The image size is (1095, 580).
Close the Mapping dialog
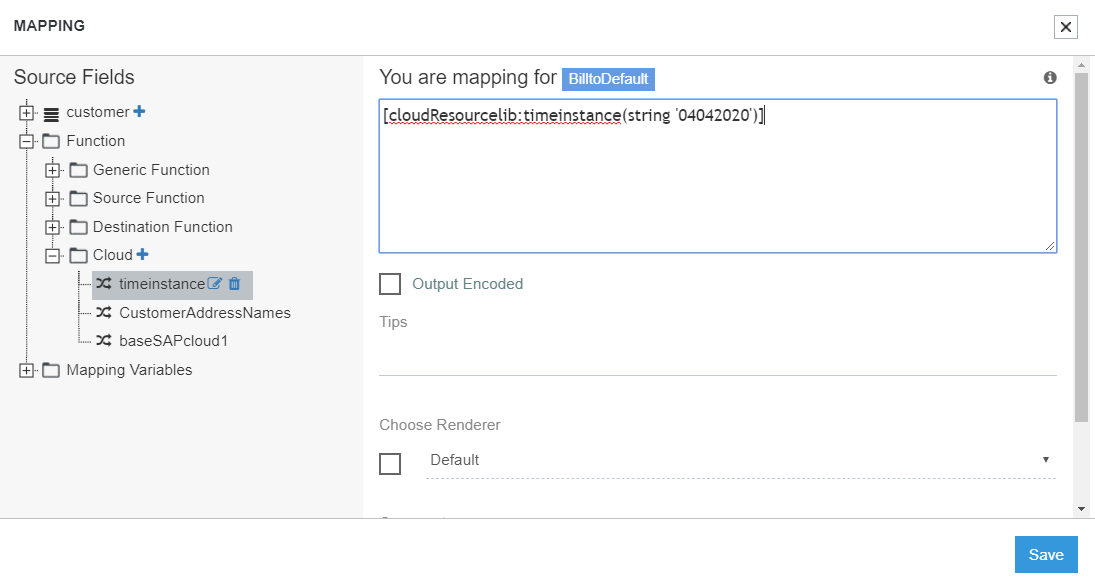[x=1066, y=27]
